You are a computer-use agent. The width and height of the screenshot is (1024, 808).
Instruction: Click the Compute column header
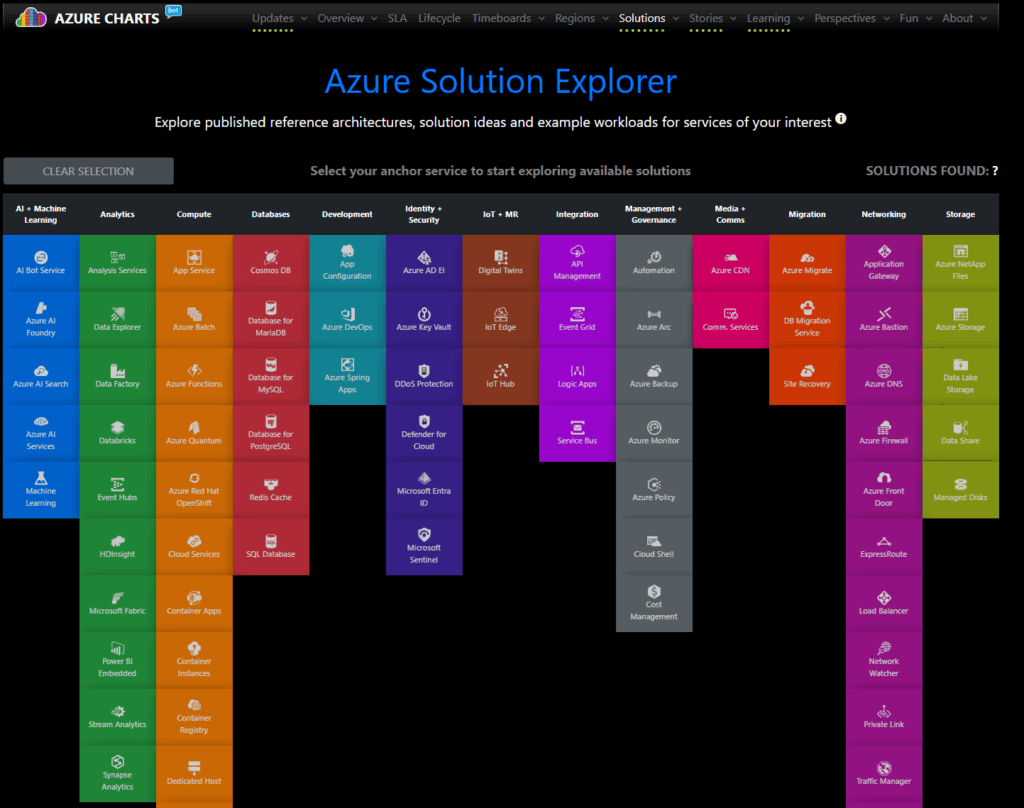[194, 214]
